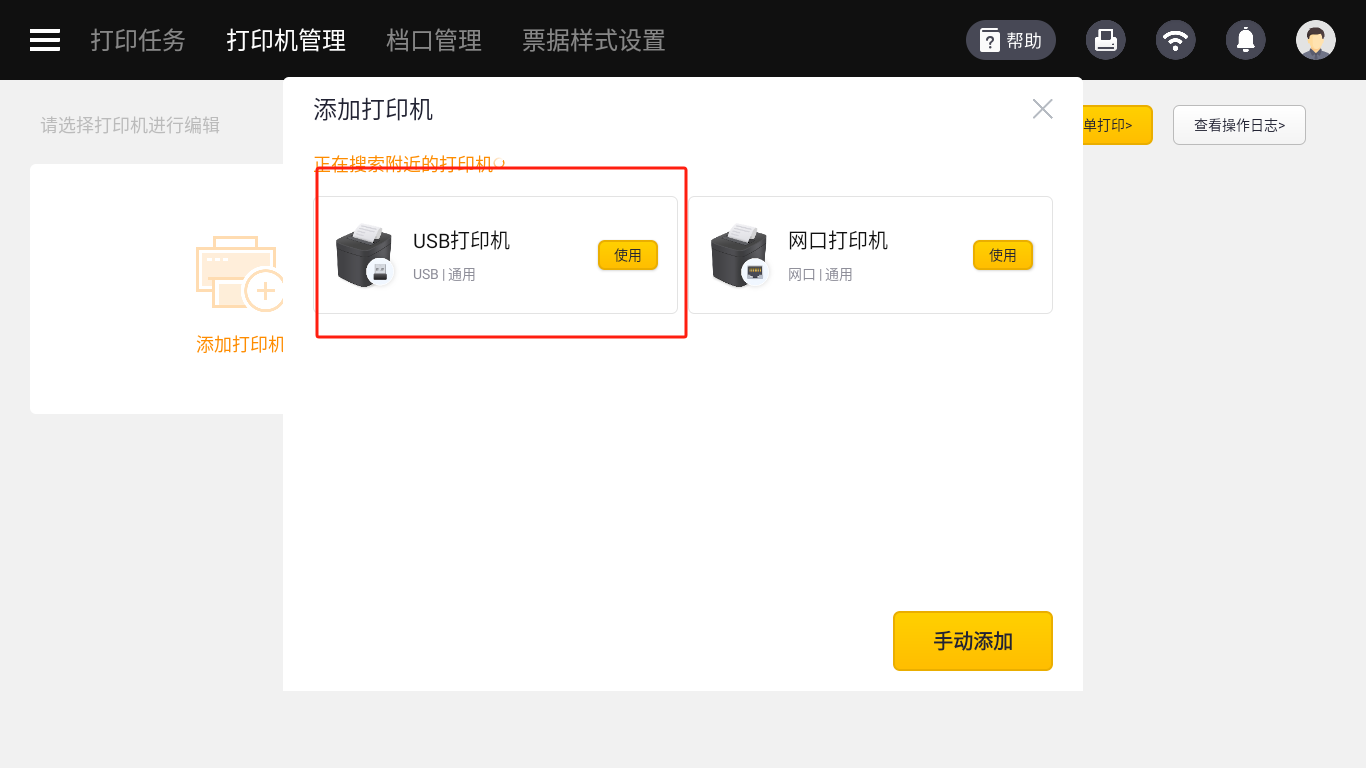Go to the 档口管理 tab
The height and width of the screenshot is (768, 1366).
(x=434, y=40)
